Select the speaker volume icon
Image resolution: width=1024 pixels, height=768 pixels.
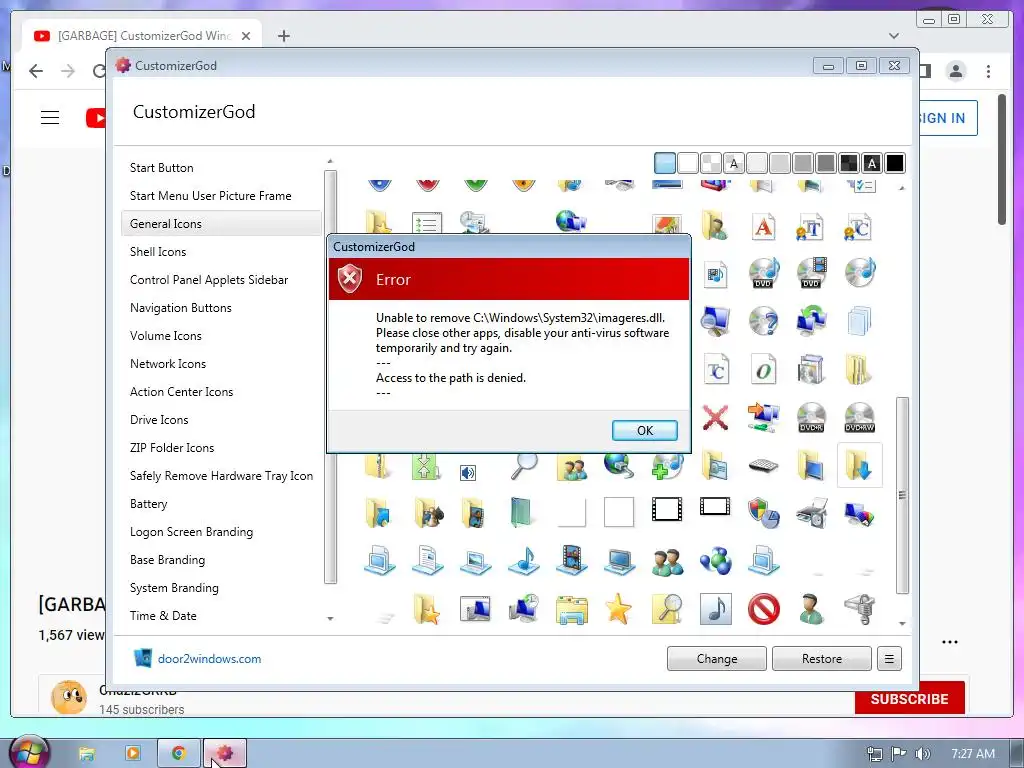pos(468,473)
